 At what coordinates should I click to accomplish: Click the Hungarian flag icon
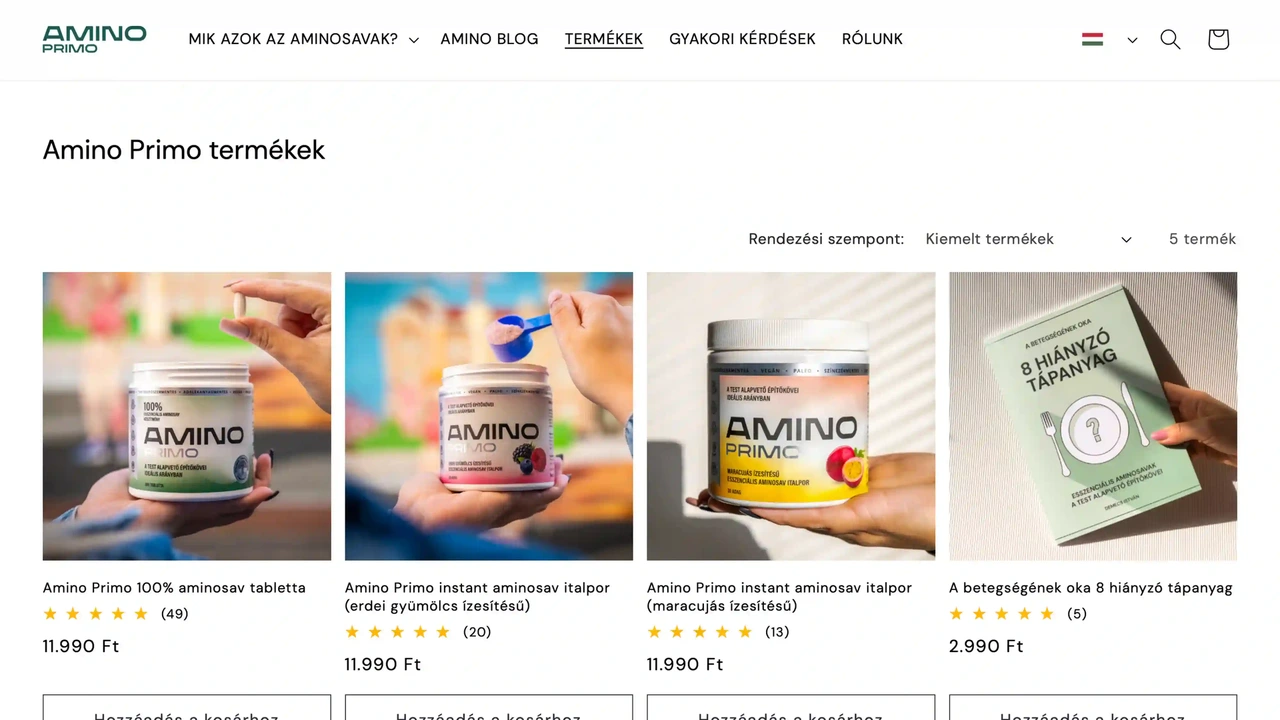[1092, 39]
